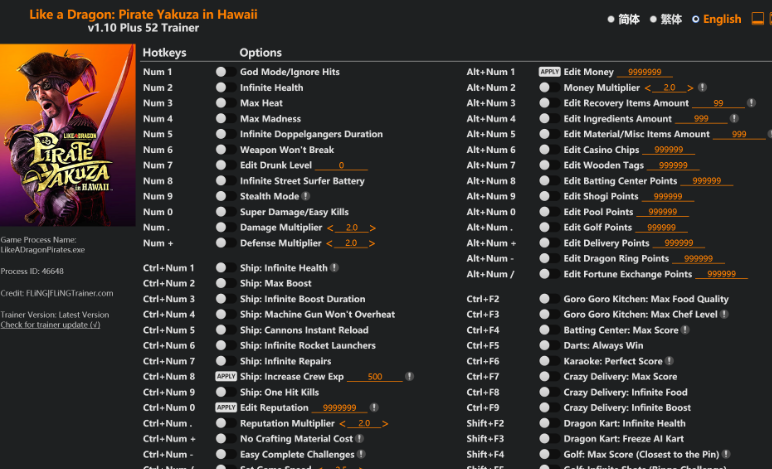This screenshot has width=772, height=469.
Task: Click info icon next to Easy Complete Challenges
Action: click(x=361, y=454)
